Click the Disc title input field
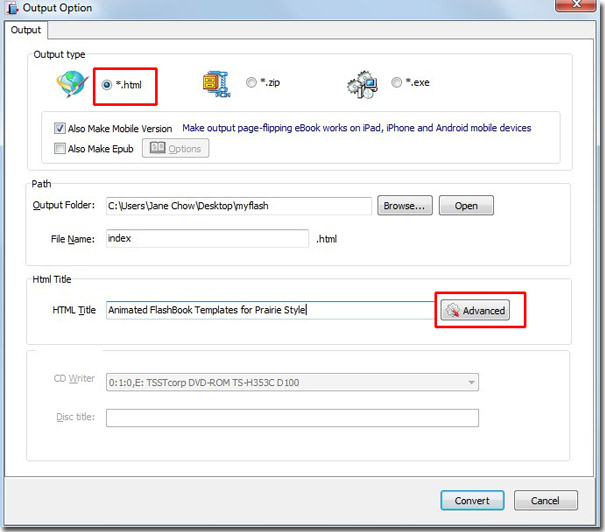Screen dimensions: 605x532 (x=292, y=418)
